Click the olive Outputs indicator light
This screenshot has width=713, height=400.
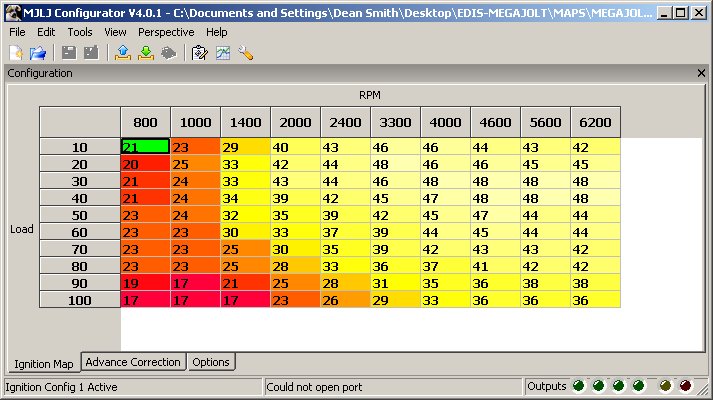(665, 386)
